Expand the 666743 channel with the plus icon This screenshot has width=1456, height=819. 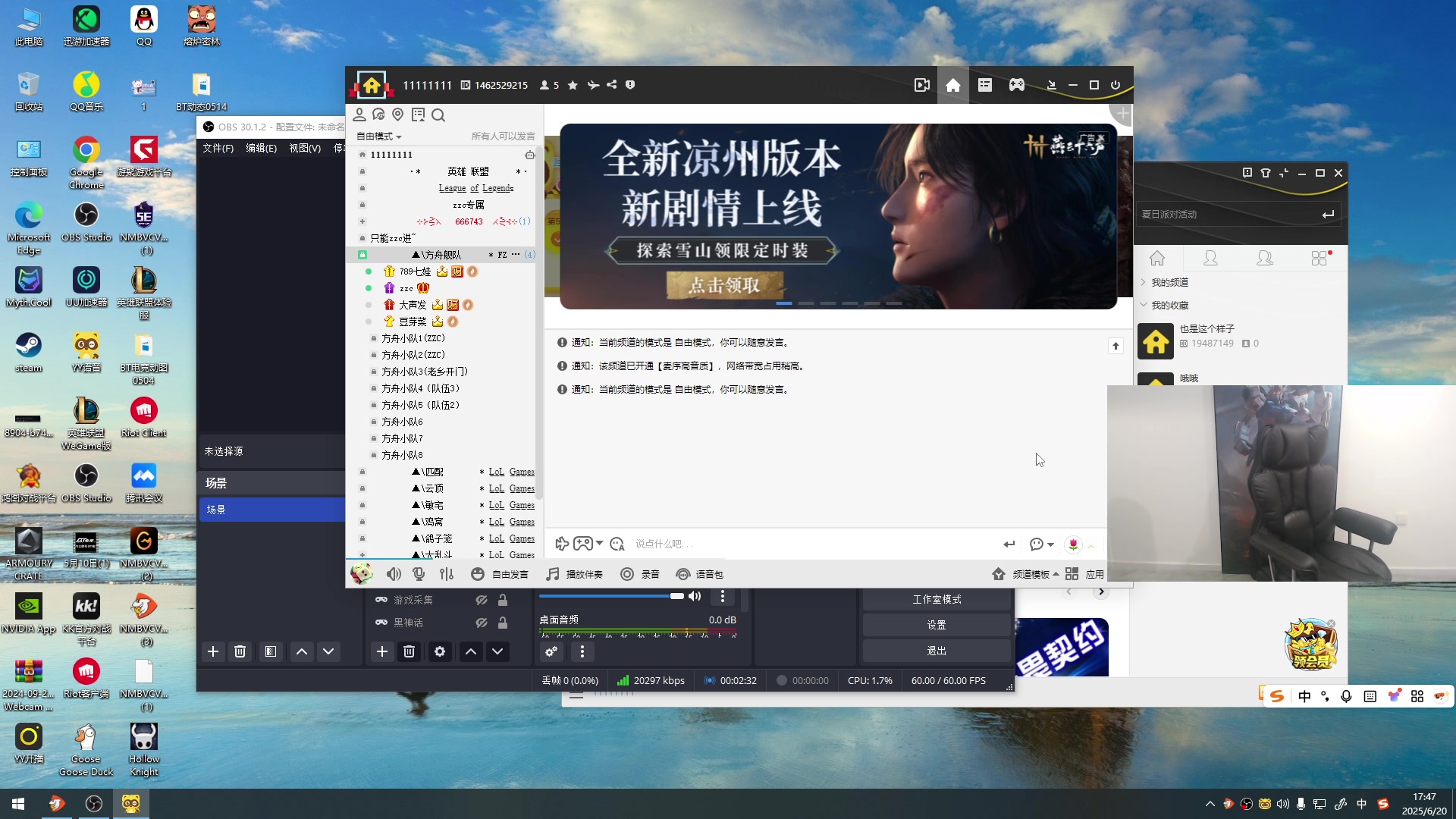pyautogui.click(x=362, y=221)
